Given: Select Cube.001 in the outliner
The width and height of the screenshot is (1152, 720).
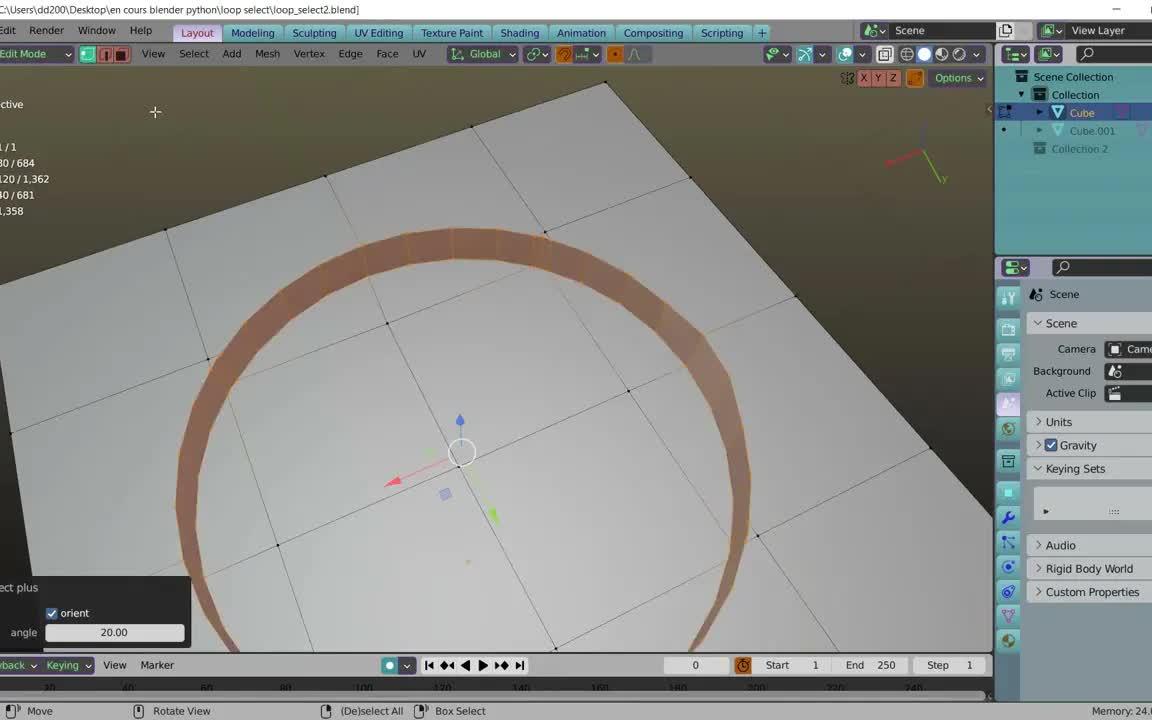Looking at the screenshot, I should (1091, 130).
